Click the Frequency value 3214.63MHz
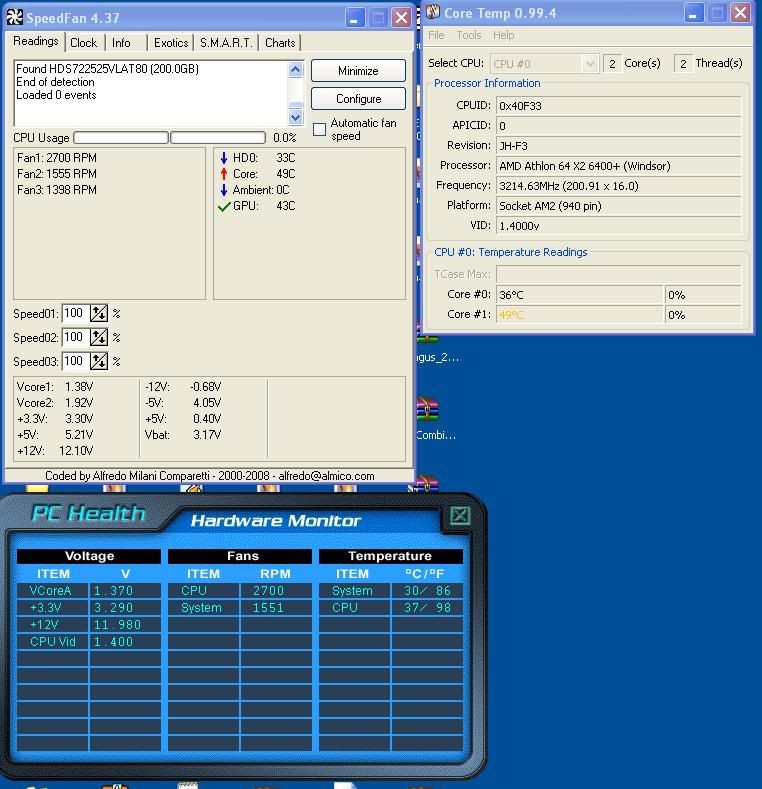The height and width of the screenshot is (789, 762). (x=619, y=186)
